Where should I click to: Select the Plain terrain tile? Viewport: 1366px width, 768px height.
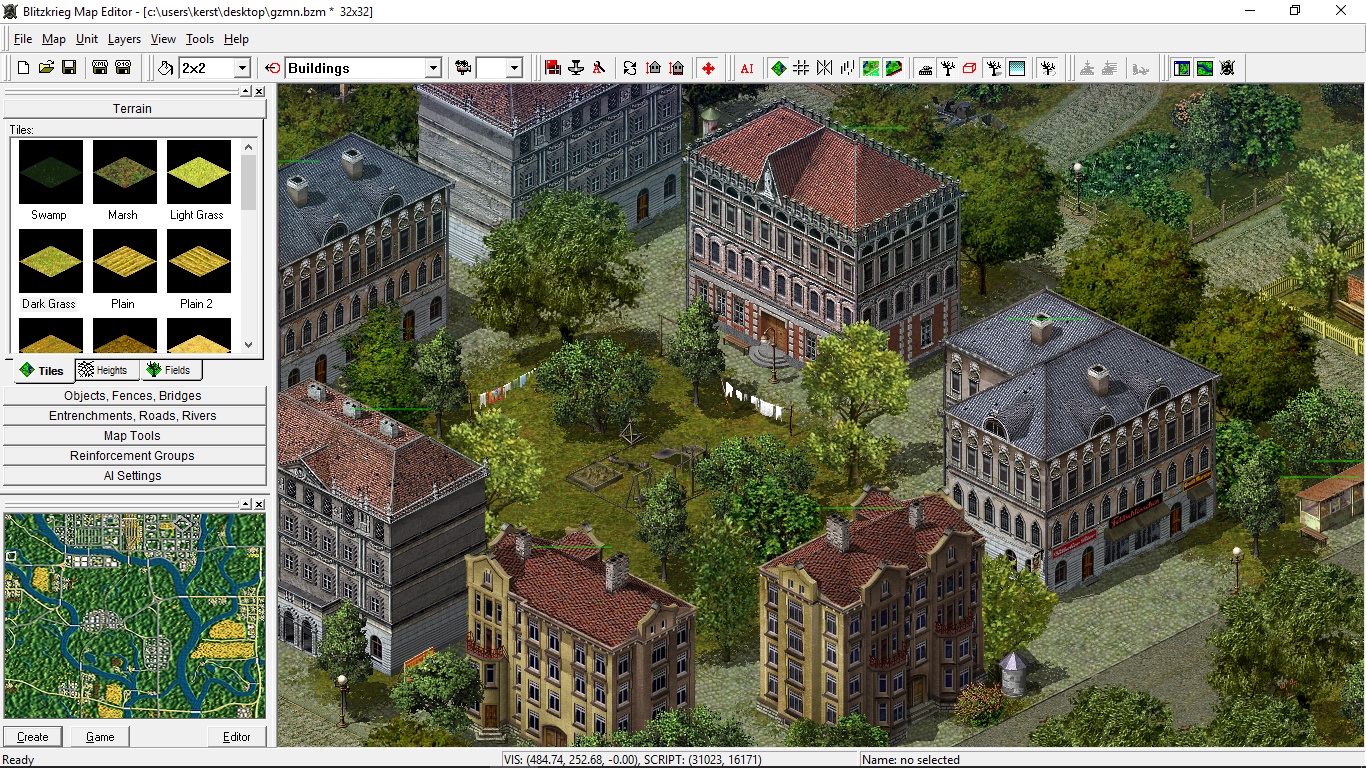tap(124, 269)
